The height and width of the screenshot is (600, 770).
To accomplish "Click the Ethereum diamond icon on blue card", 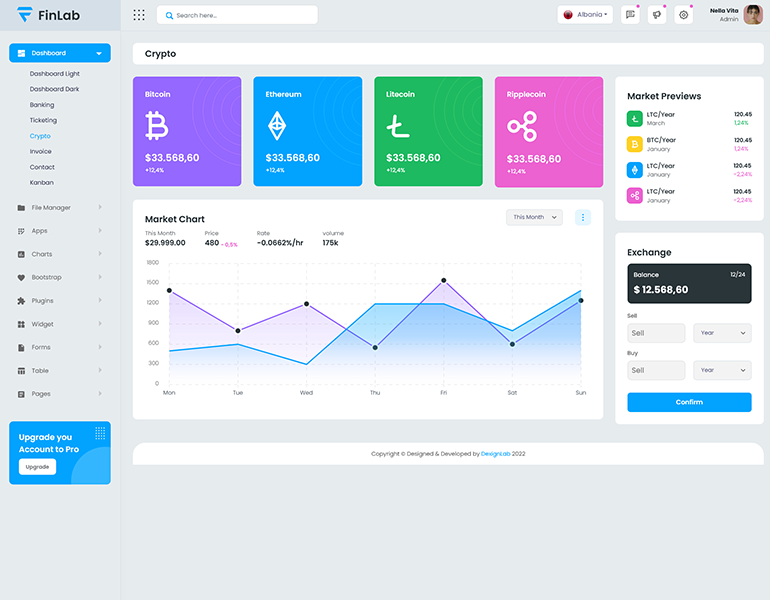I will click(276, 126).
